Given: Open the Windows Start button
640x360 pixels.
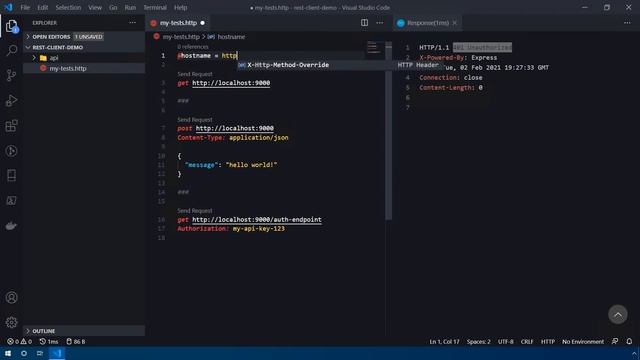Looking at the screenshot, I should coord(8,353).
